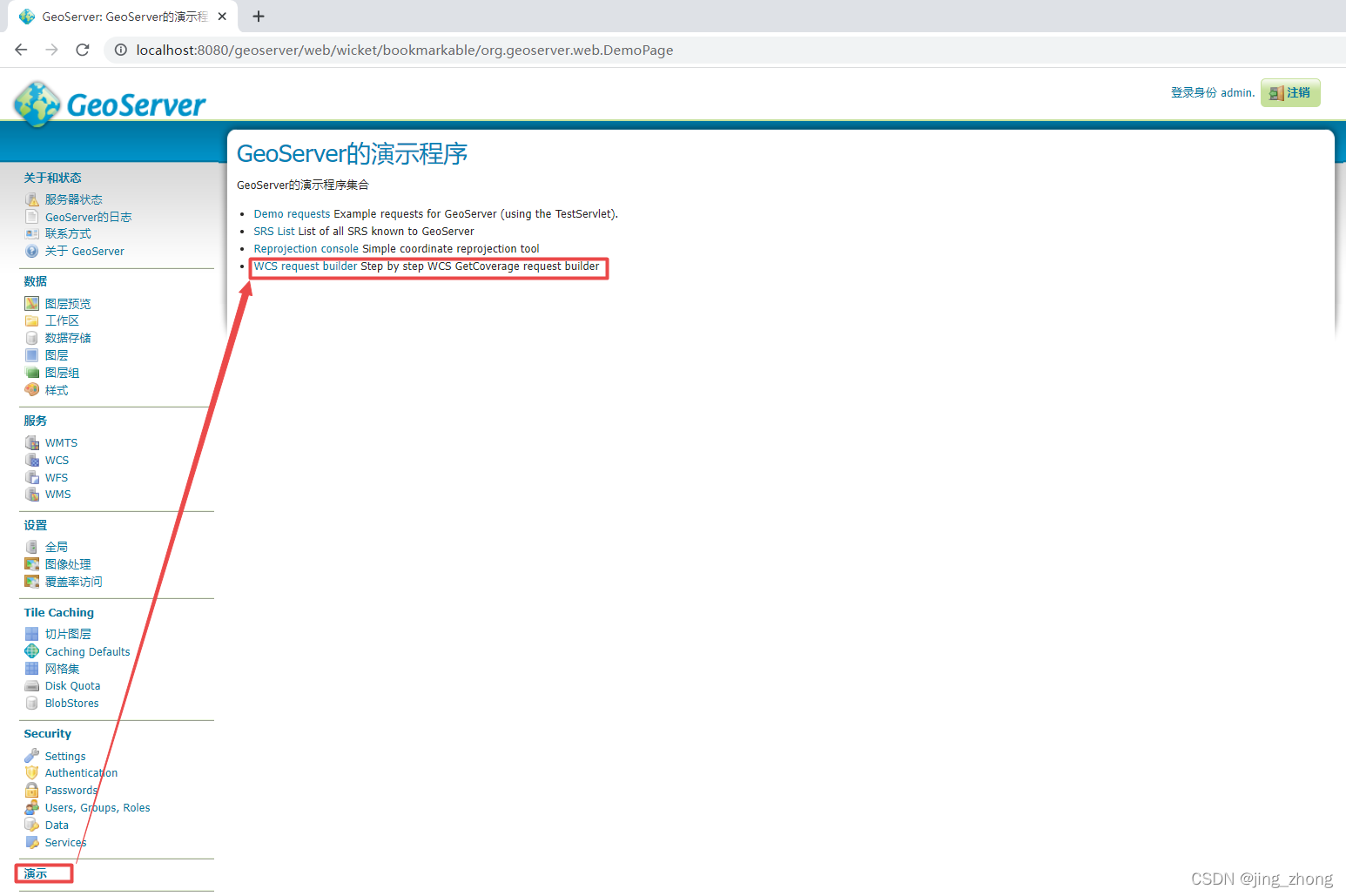1346x896 pixels.
Task: Open Authentication under Security
Action: point(81,773)
